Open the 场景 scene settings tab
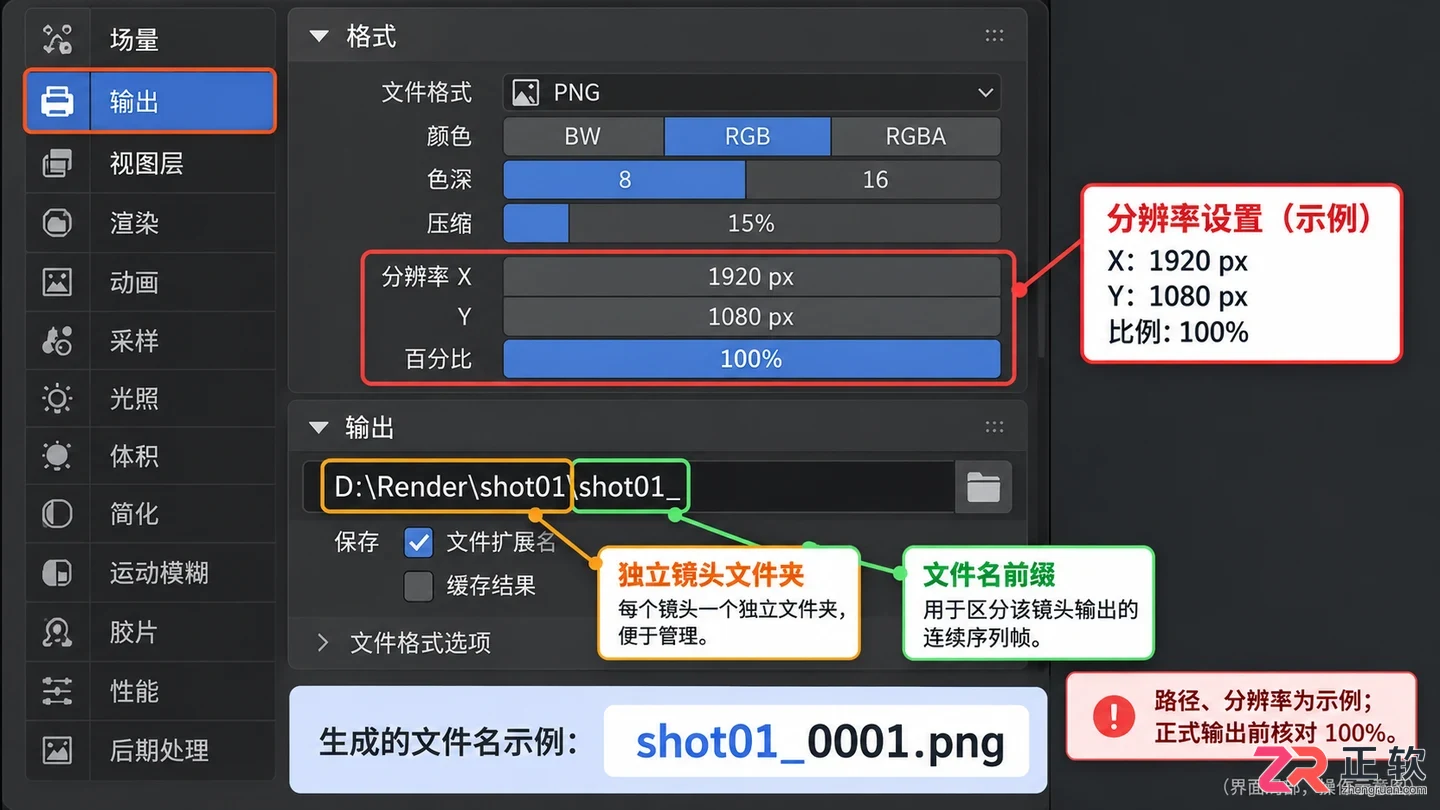Viewport: 1440px width, 810px height. click(x=150, y=40)
